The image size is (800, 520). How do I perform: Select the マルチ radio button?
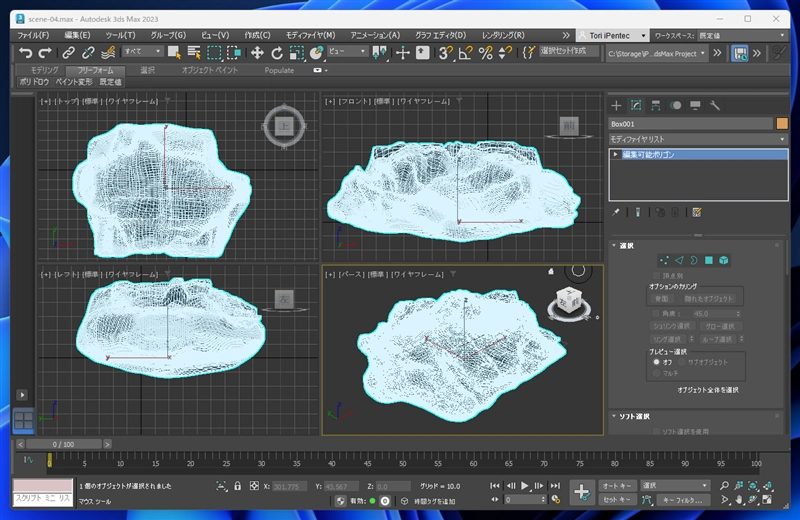coord(657,374)
